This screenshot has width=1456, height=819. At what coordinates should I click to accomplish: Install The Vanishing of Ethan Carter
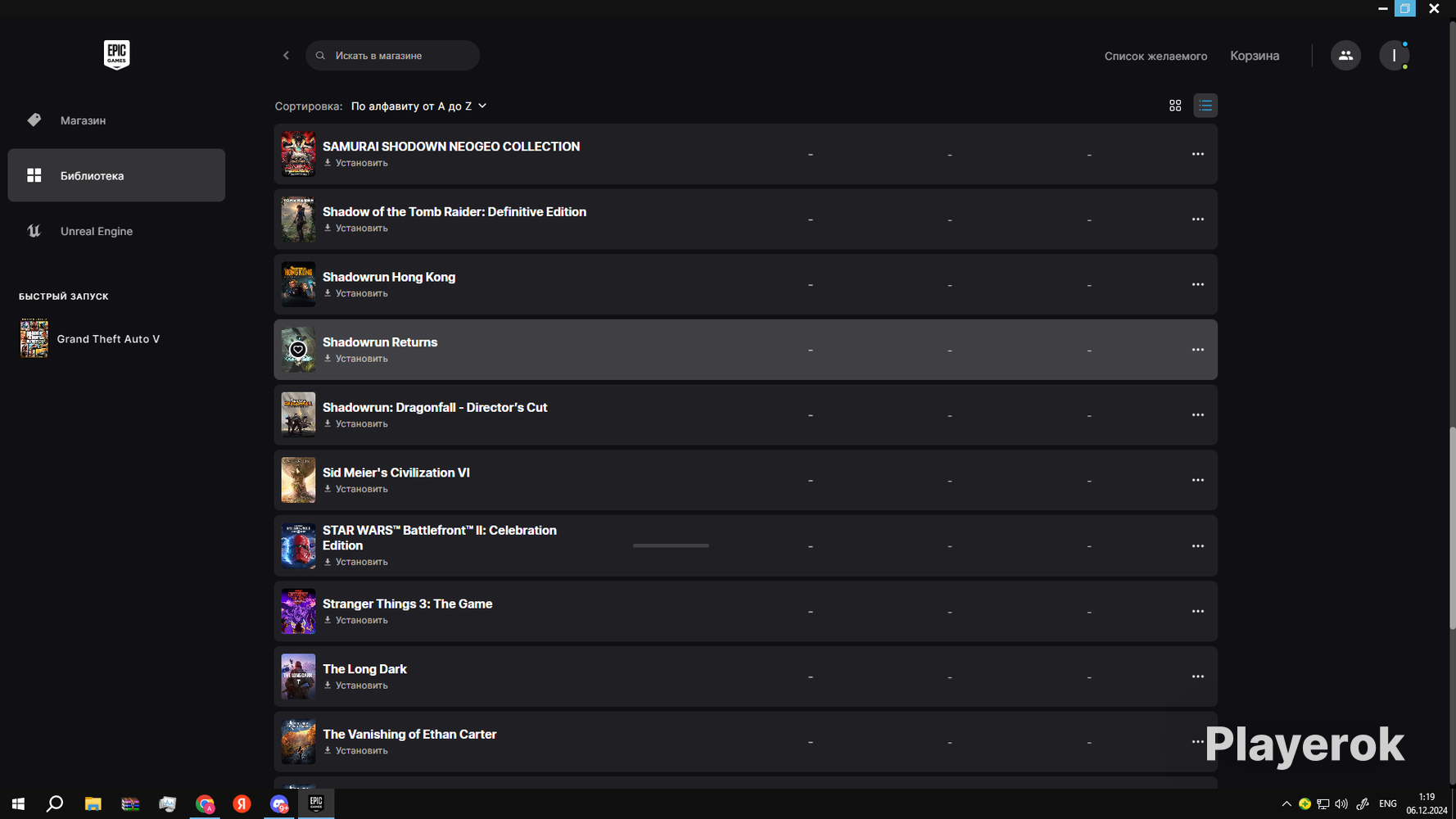point(356,751)
